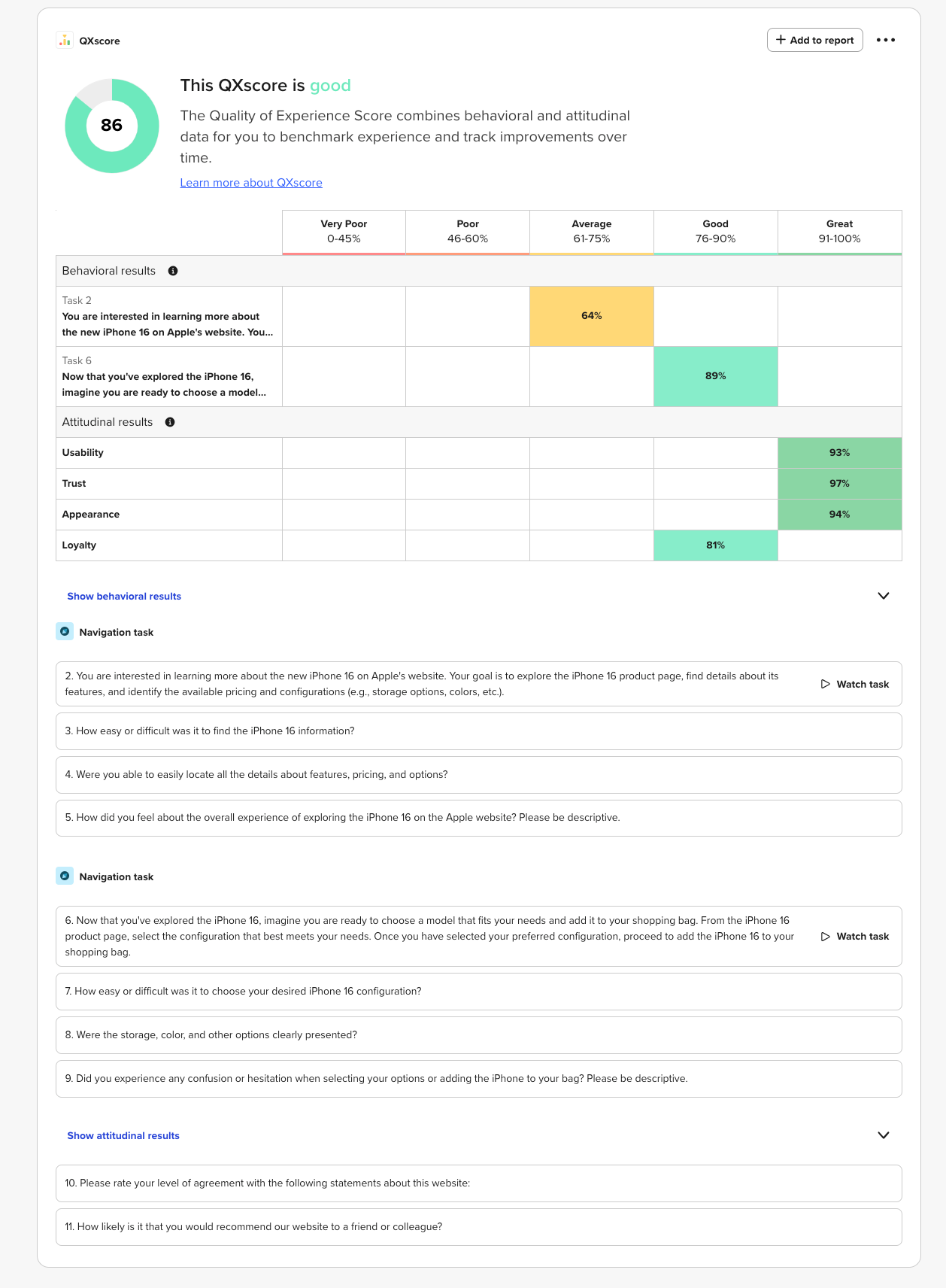This screenshot has height=1288, width=946.
Task: Click the Average 61-75% column header
Action: tap(592, 232)
